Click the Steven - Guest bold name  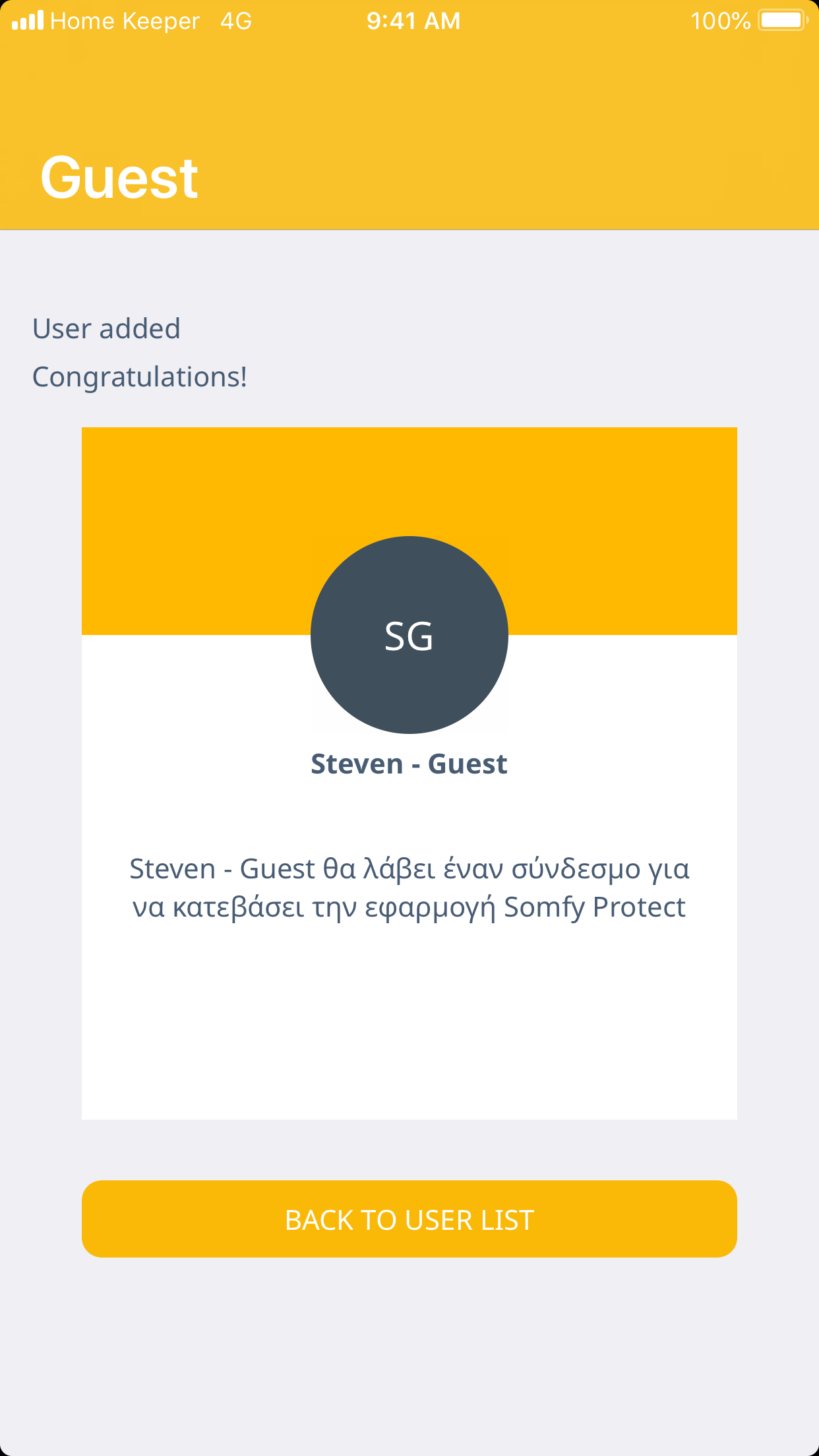(x=409, y=764)
